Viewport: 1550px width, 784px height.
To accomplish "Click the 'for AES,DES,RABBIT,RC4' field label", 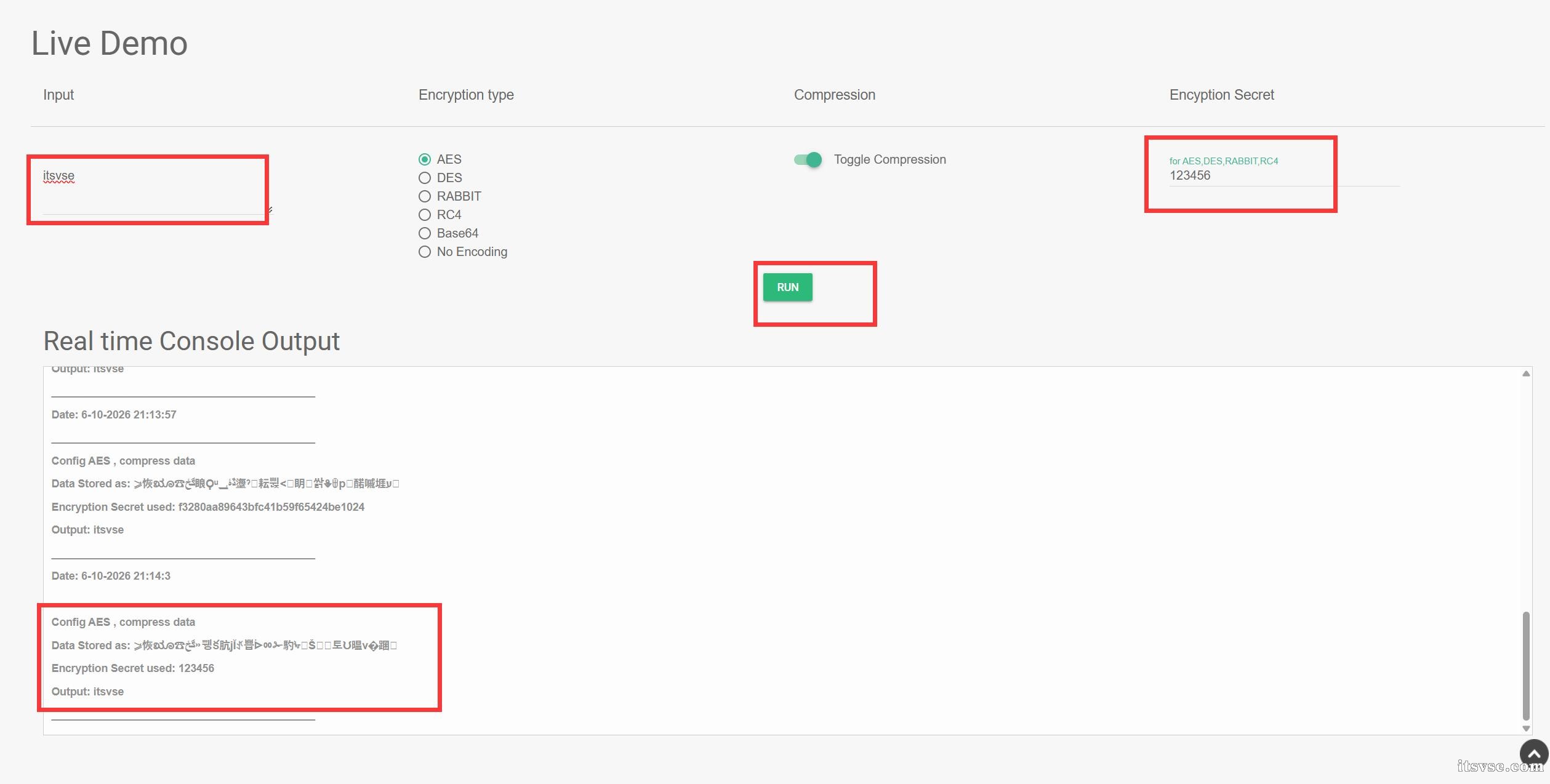I will click(x=1224, y=161).
